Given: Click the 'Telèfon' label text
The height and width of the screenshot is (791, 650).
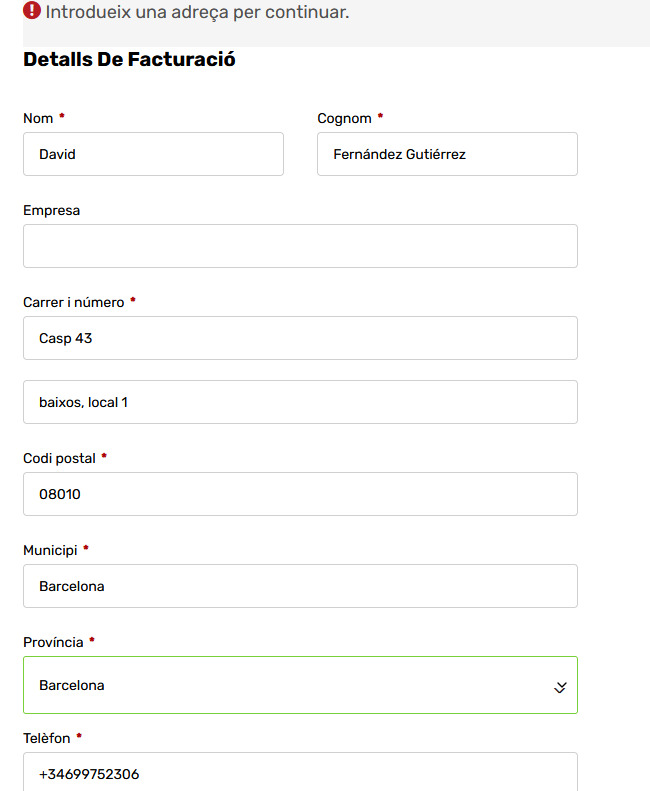Looking at the screenshot, I should click(47, 738).
